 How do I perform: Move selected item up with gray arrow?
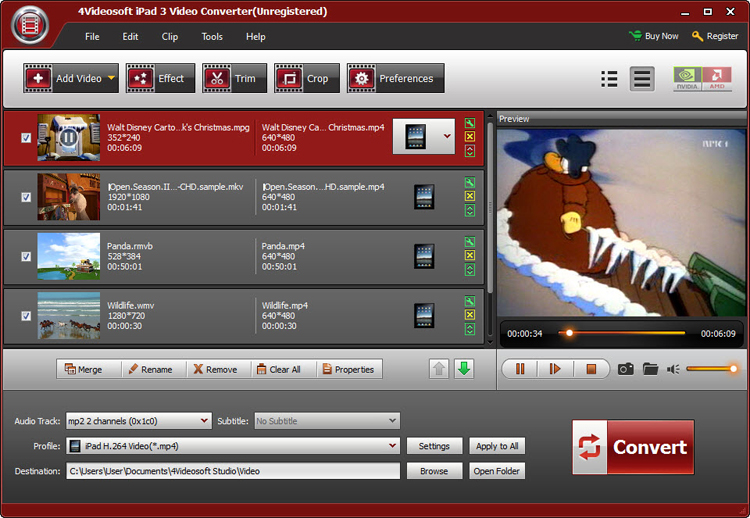(x=439, y=369)
